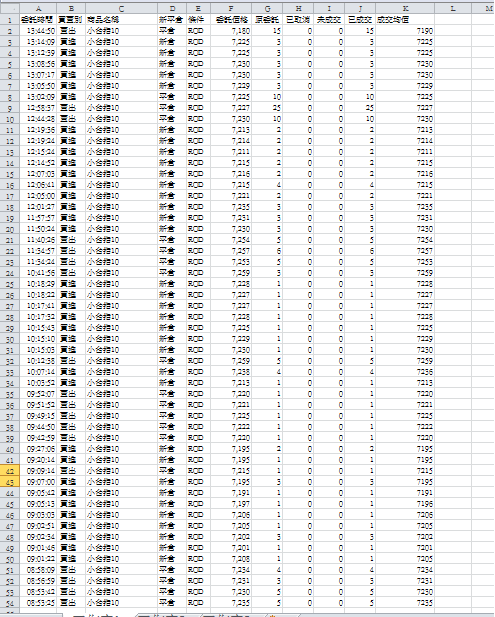Click price cell 7,191 in row 44
Viewport: 495px width, 617px height.
(231, 493)
